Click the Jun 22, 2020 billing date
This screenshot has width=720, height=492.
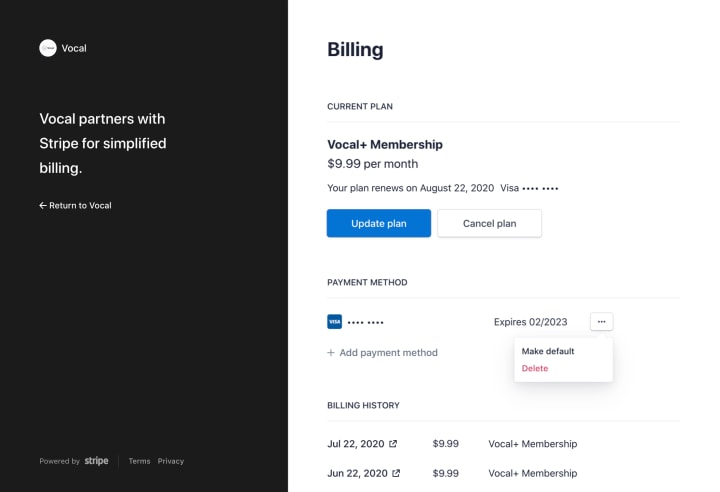[357, 473]
